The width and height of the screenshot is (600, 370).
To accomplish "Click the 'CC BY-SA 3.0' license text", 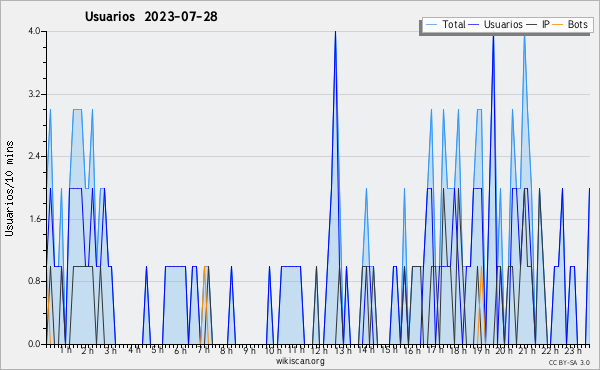I will point(569,362).
